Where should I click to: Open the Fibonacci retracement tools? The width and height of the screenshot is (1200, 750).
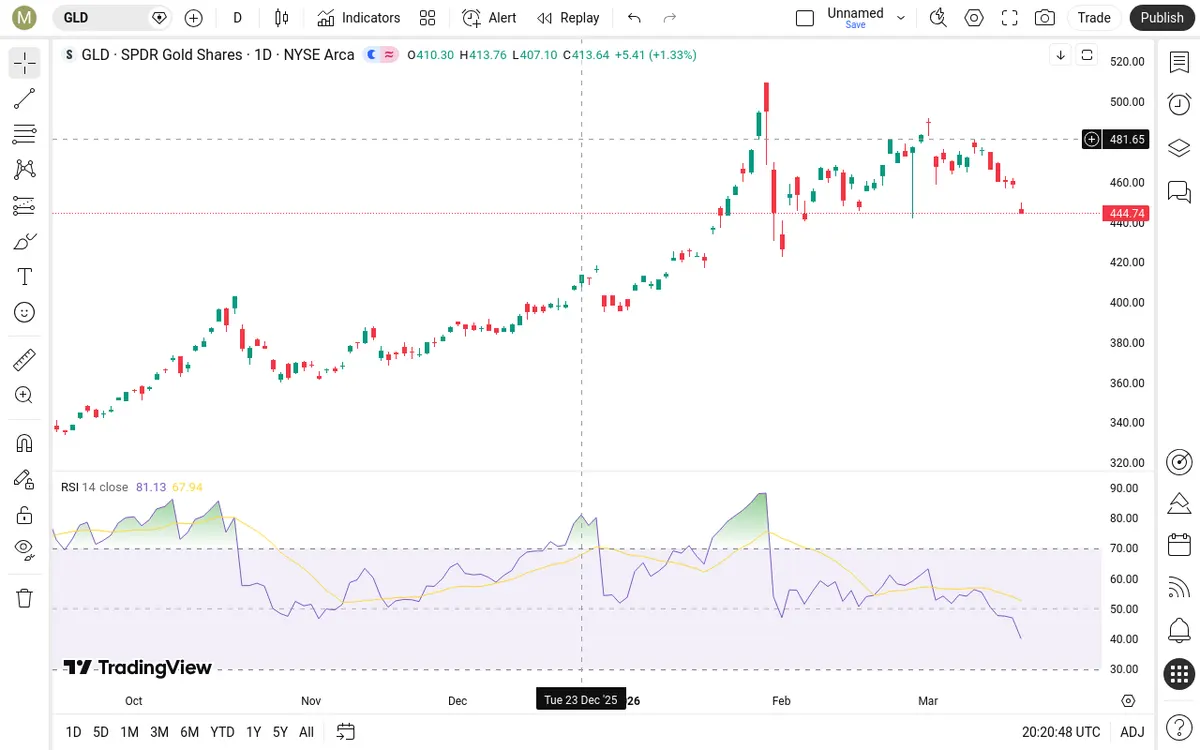click(x=25, y=134)
